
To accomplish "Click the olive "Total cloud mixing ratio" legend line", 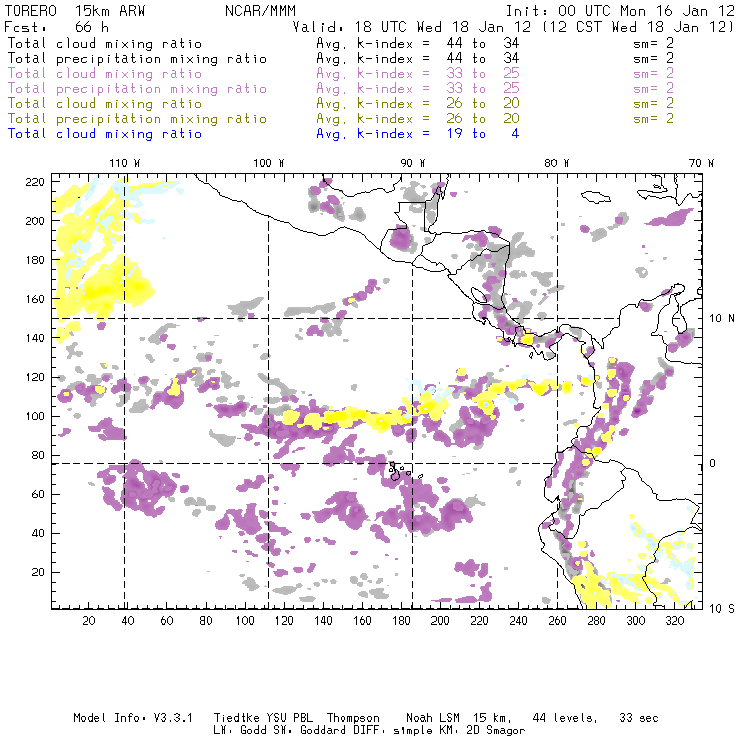I will [104, 103].
